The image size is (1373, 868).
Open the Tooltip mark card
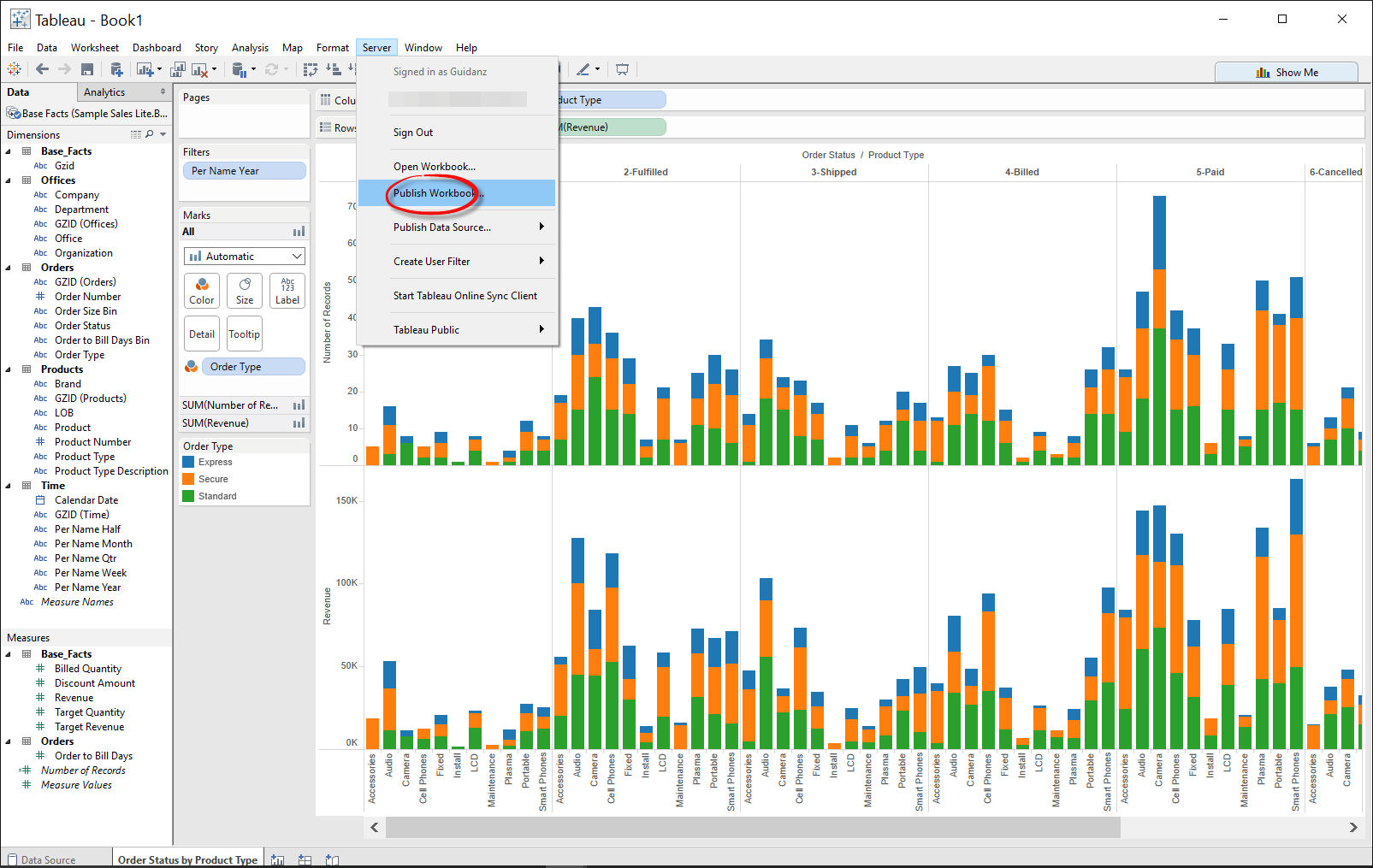click(245, 334)
